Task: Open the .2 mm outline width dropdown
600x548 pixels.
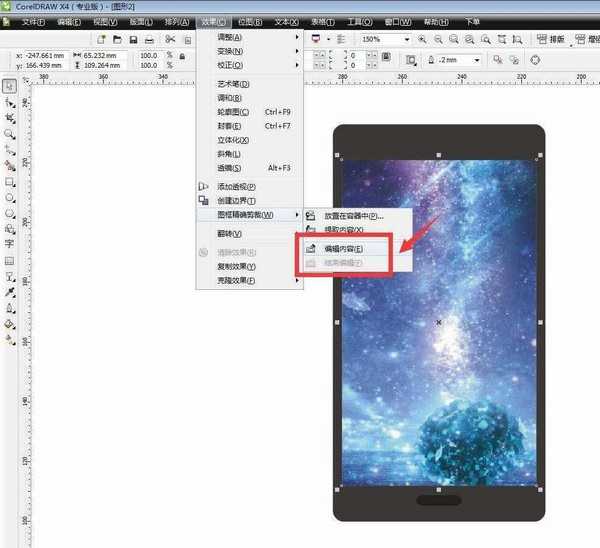Action: click(x=477, y=60)
